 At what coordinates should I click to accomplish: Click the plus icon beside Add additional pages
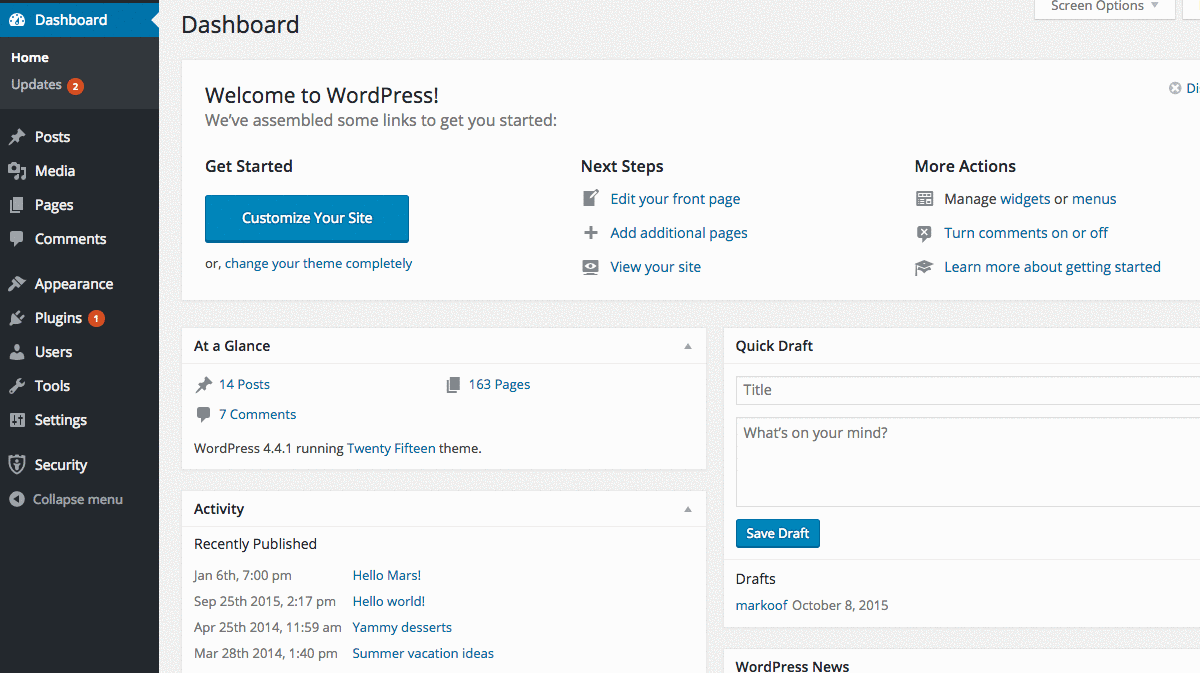tap(591, 233)
